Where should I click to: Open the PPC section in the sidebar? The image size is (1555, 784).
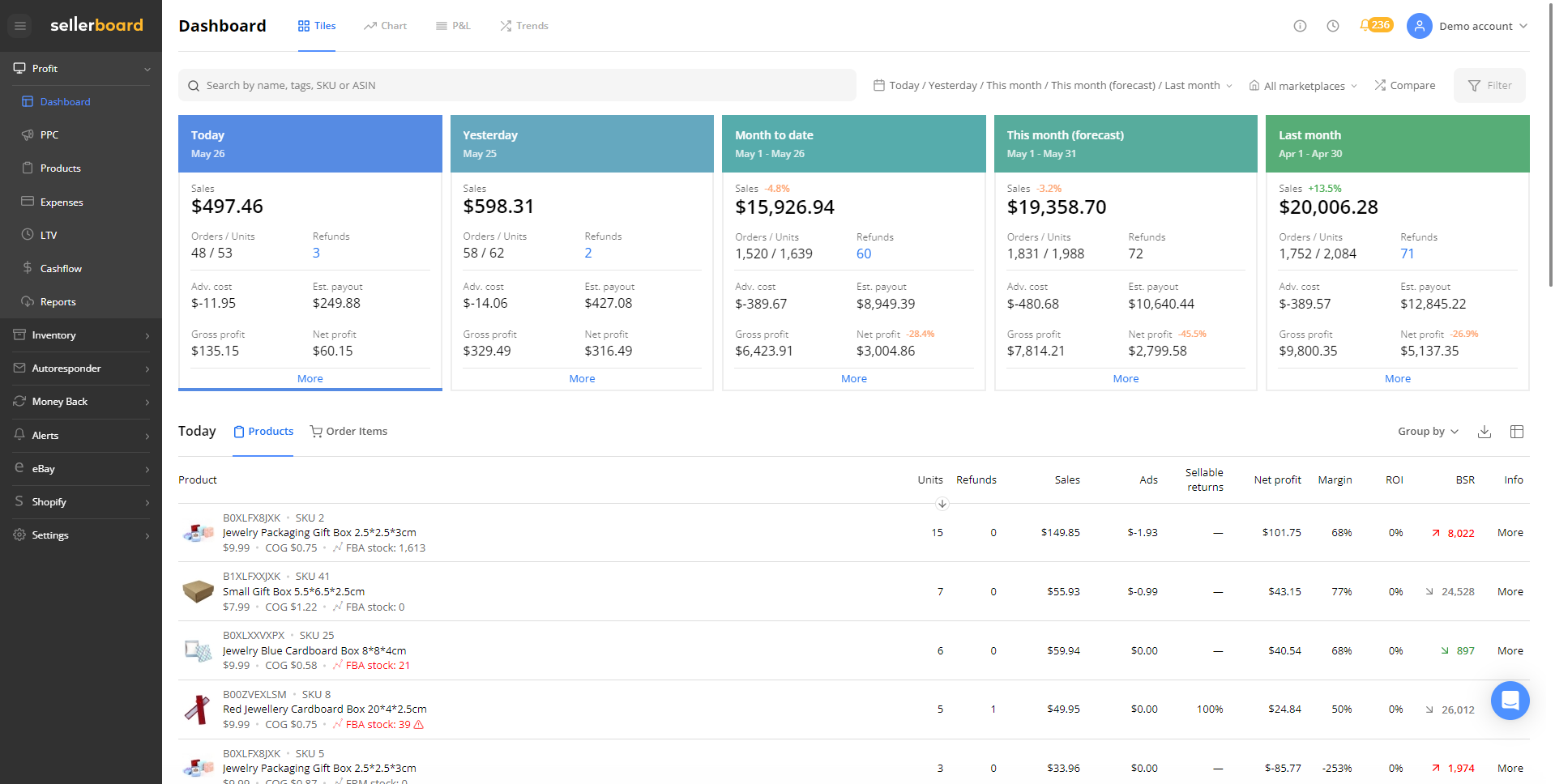pyautogui.click(x=49, y=134)
